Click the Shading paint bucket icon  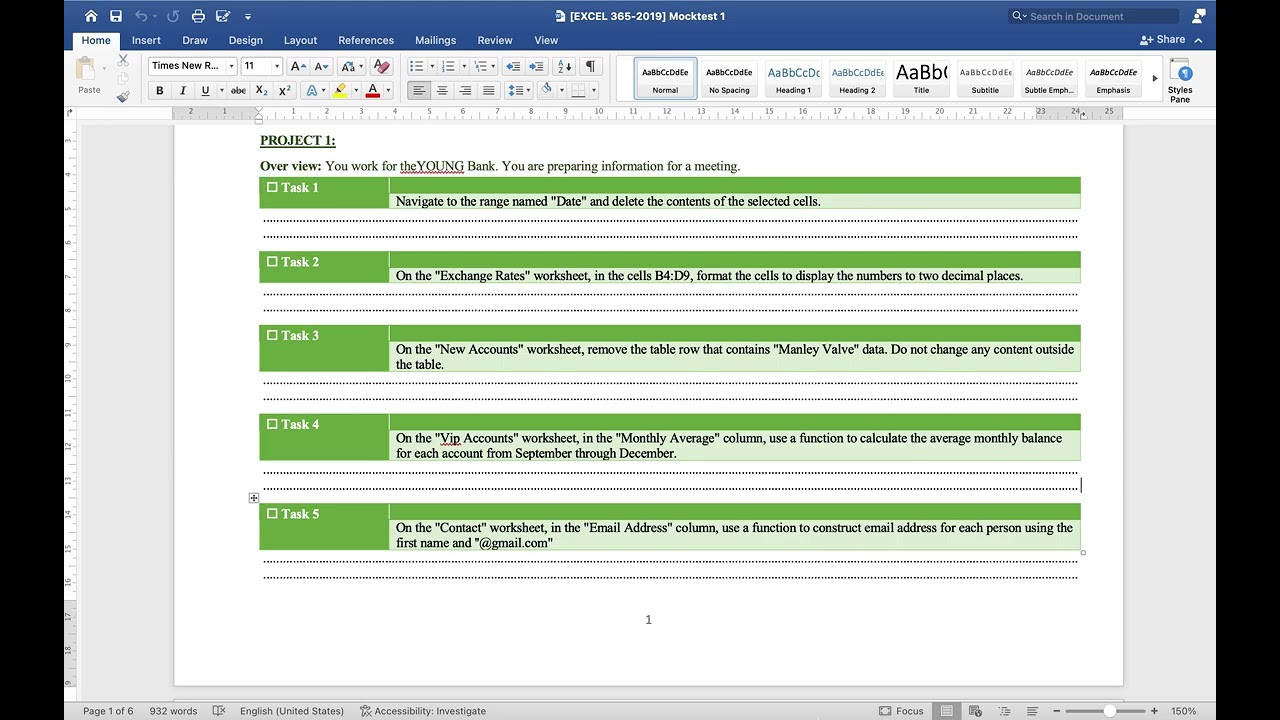(x=546, y=90)
